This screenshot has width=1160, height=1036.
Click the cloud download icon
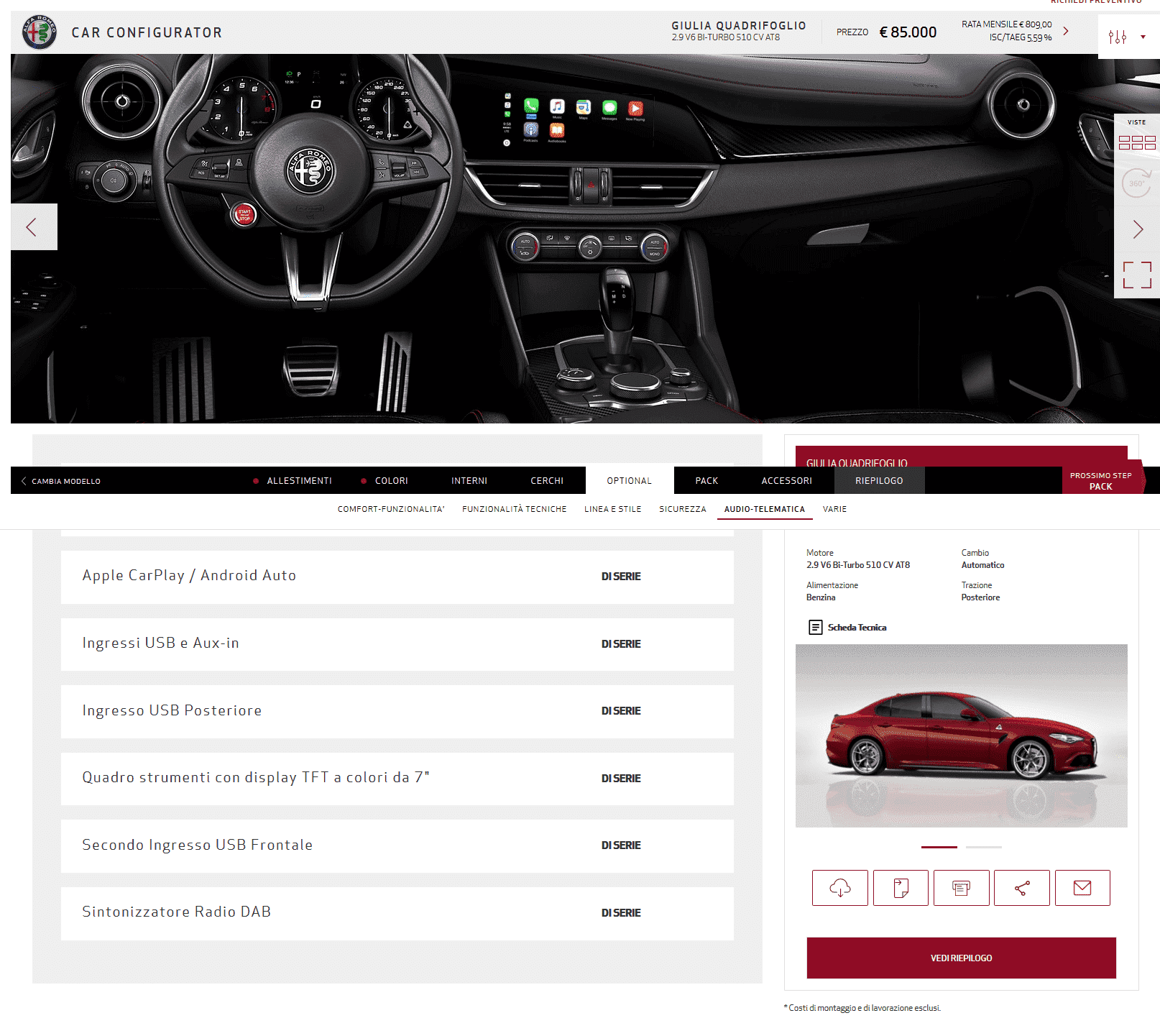point(839,888)
